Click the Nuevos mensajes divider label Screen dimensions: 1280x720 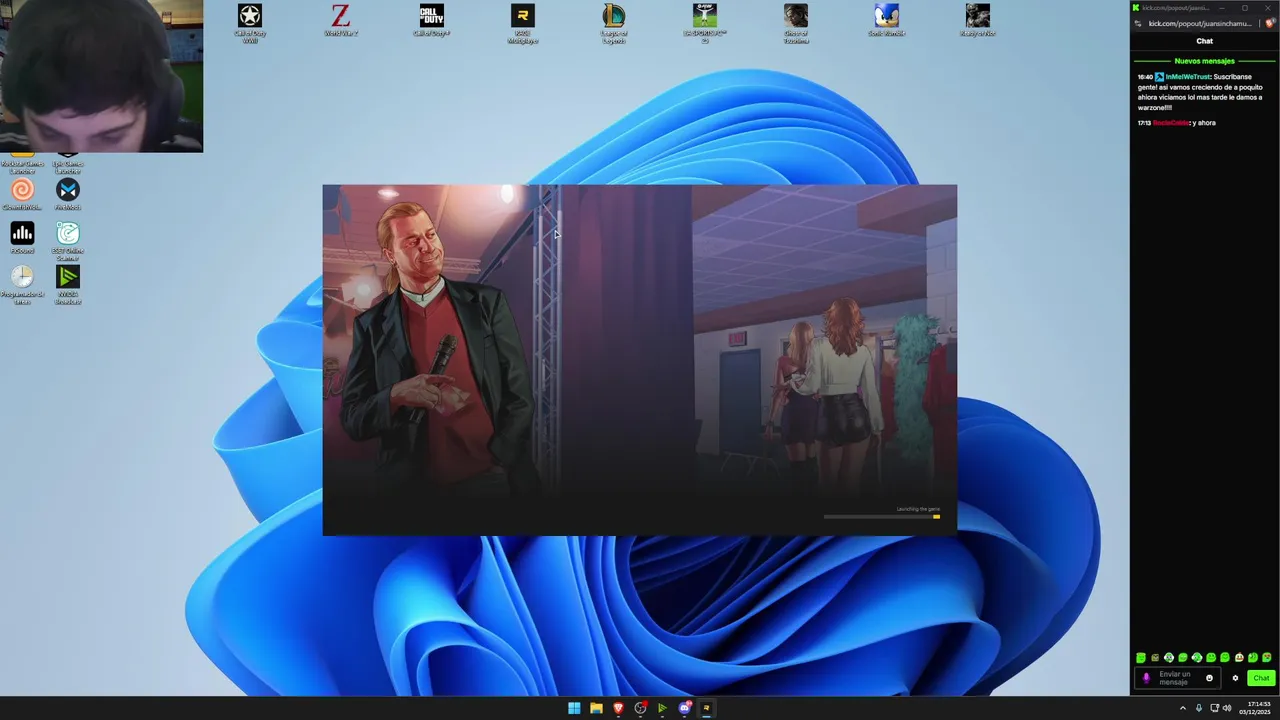click(x=1204, y=61)
